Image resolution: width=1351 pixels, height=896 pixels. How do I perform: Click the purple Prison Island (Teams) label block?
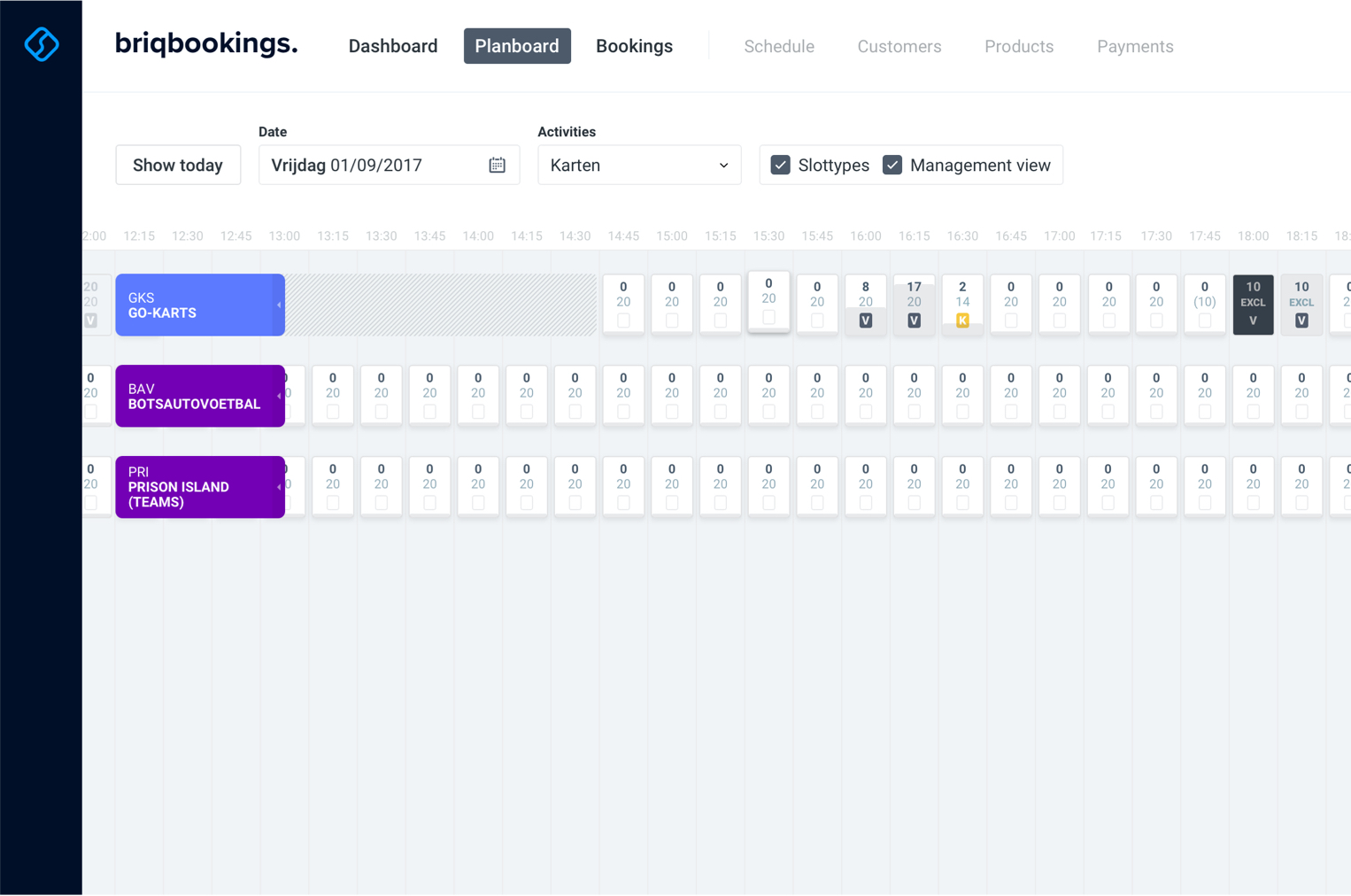[x=195, y=487]
